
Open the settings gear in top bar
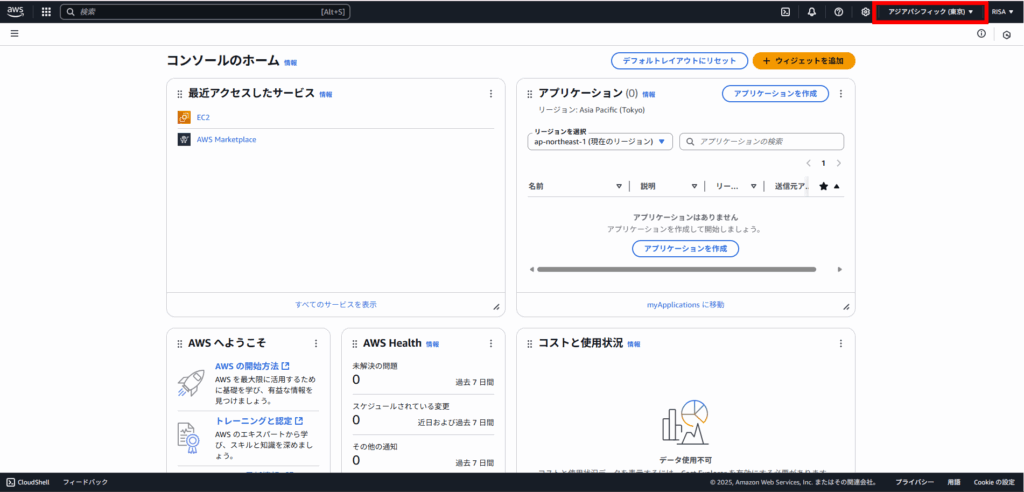click(x=865, y=12)
